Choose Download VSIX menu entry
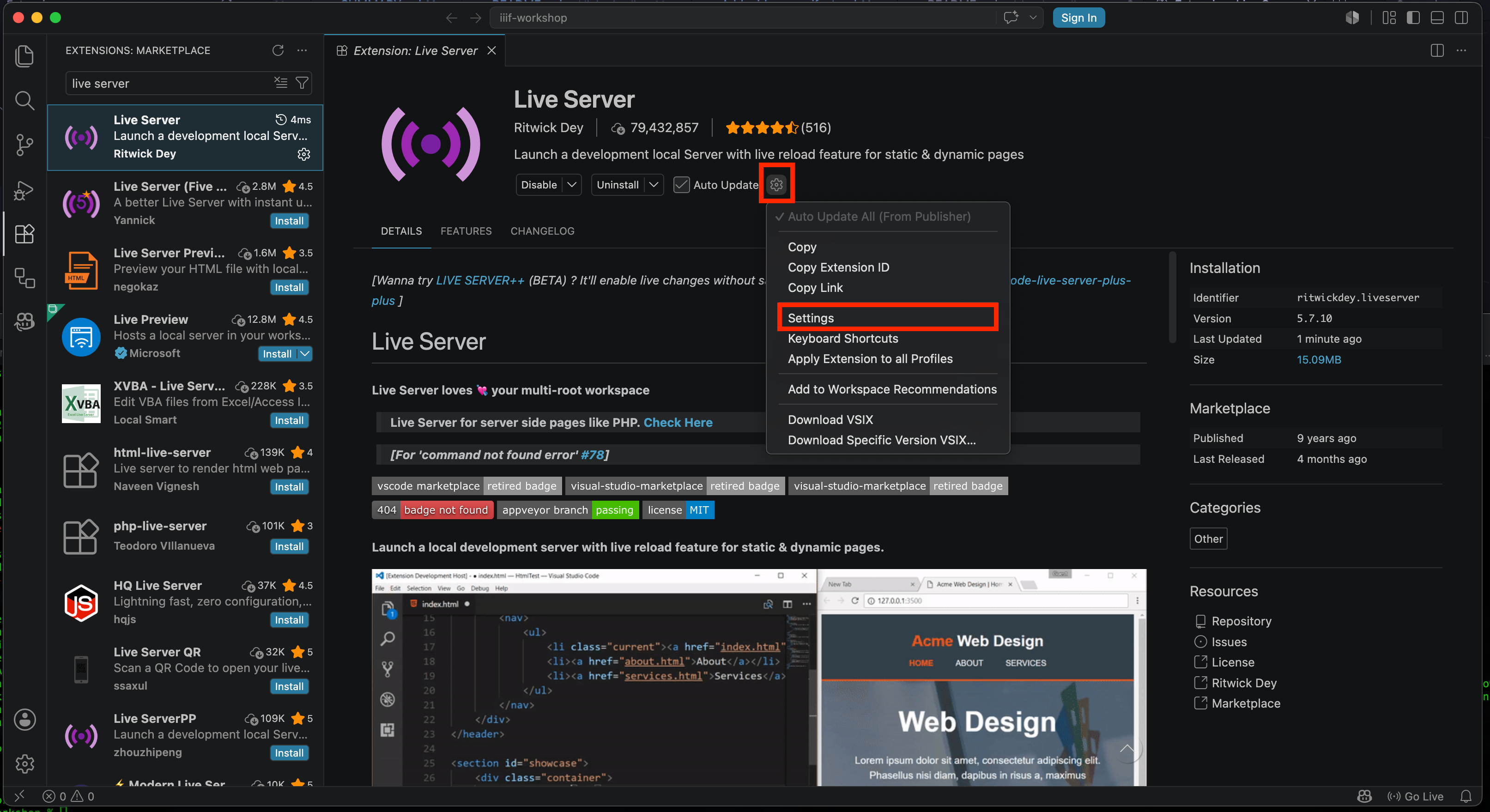Screen dimensions: 1490x812 (888, 419)
